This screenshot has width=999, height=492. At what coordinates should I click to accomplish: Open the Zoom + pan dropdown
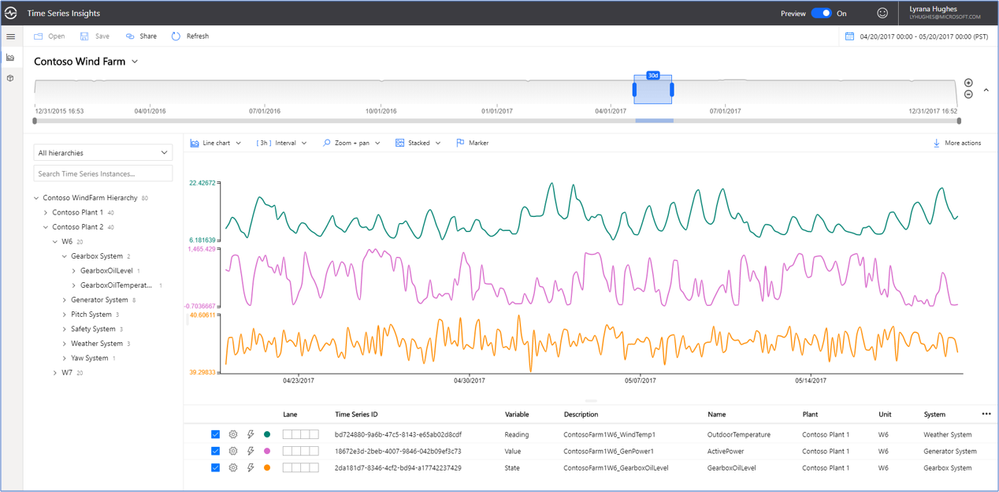point(352,143)
